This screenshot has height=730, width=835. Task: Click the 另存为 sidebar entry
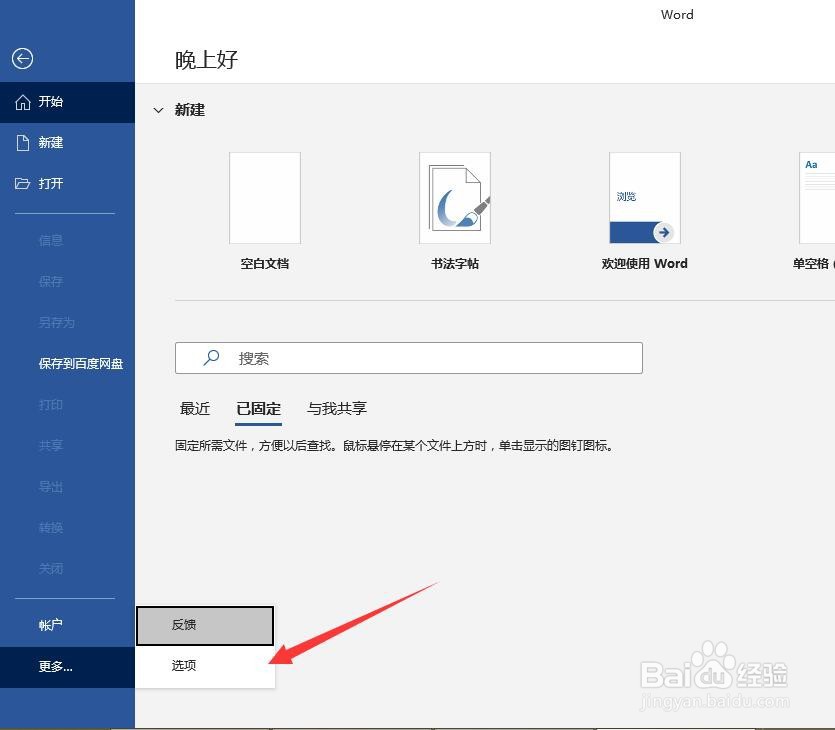(x=67, y=323)
